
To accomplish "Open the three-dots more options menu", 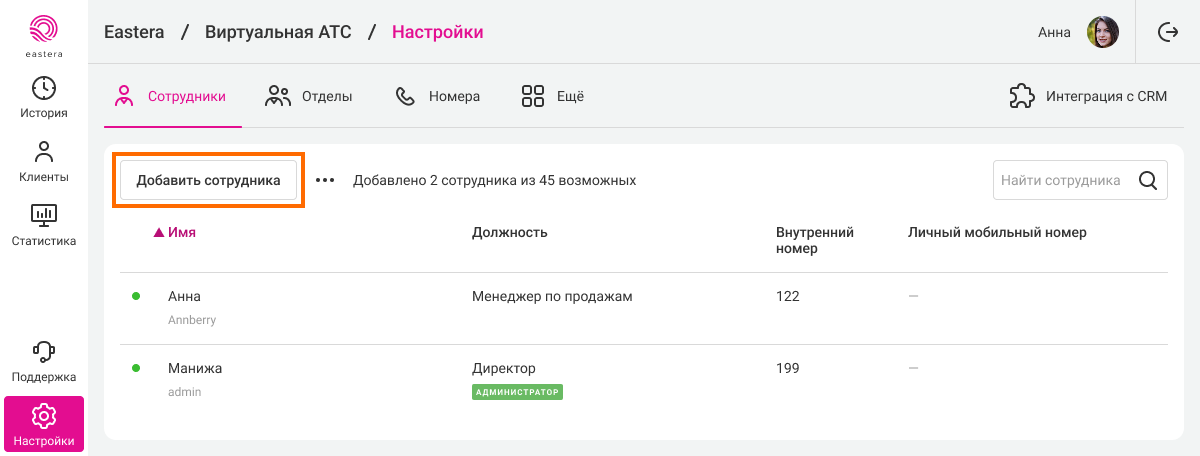I will click(325, 181).
